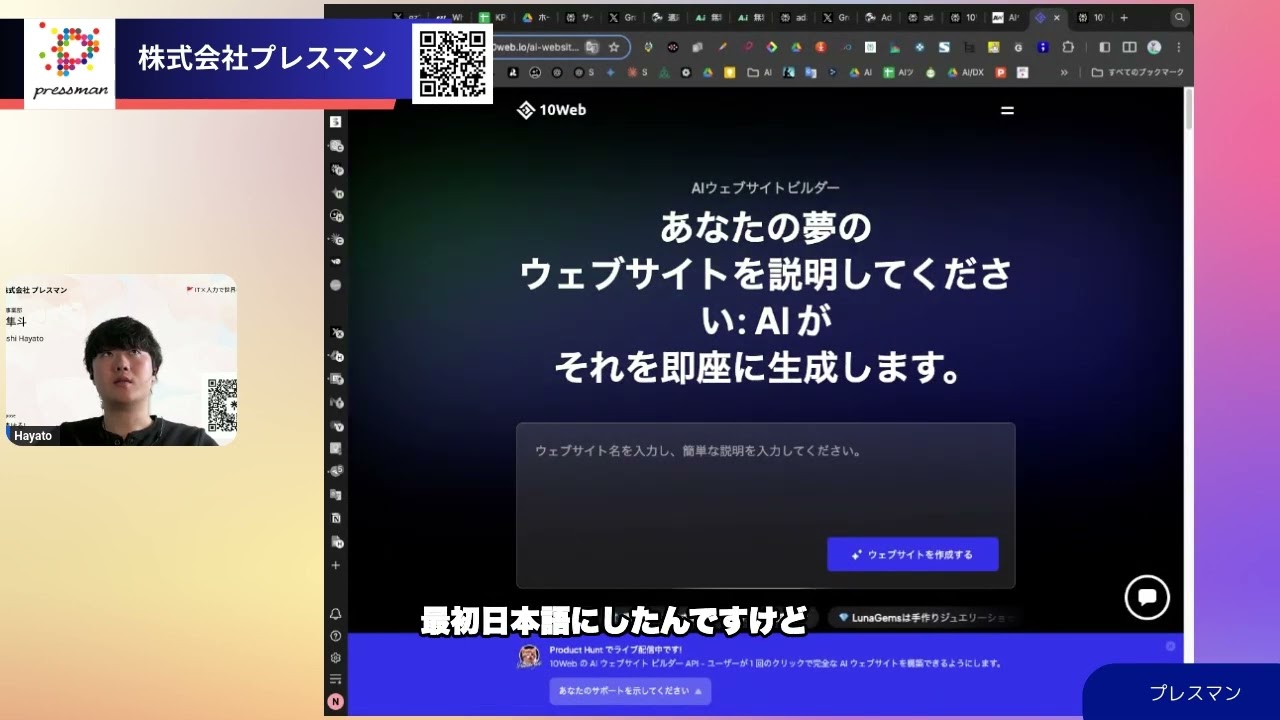Open the Chrome three-dot menu
Screen dimensions: 1280x720
(1178, 47)
